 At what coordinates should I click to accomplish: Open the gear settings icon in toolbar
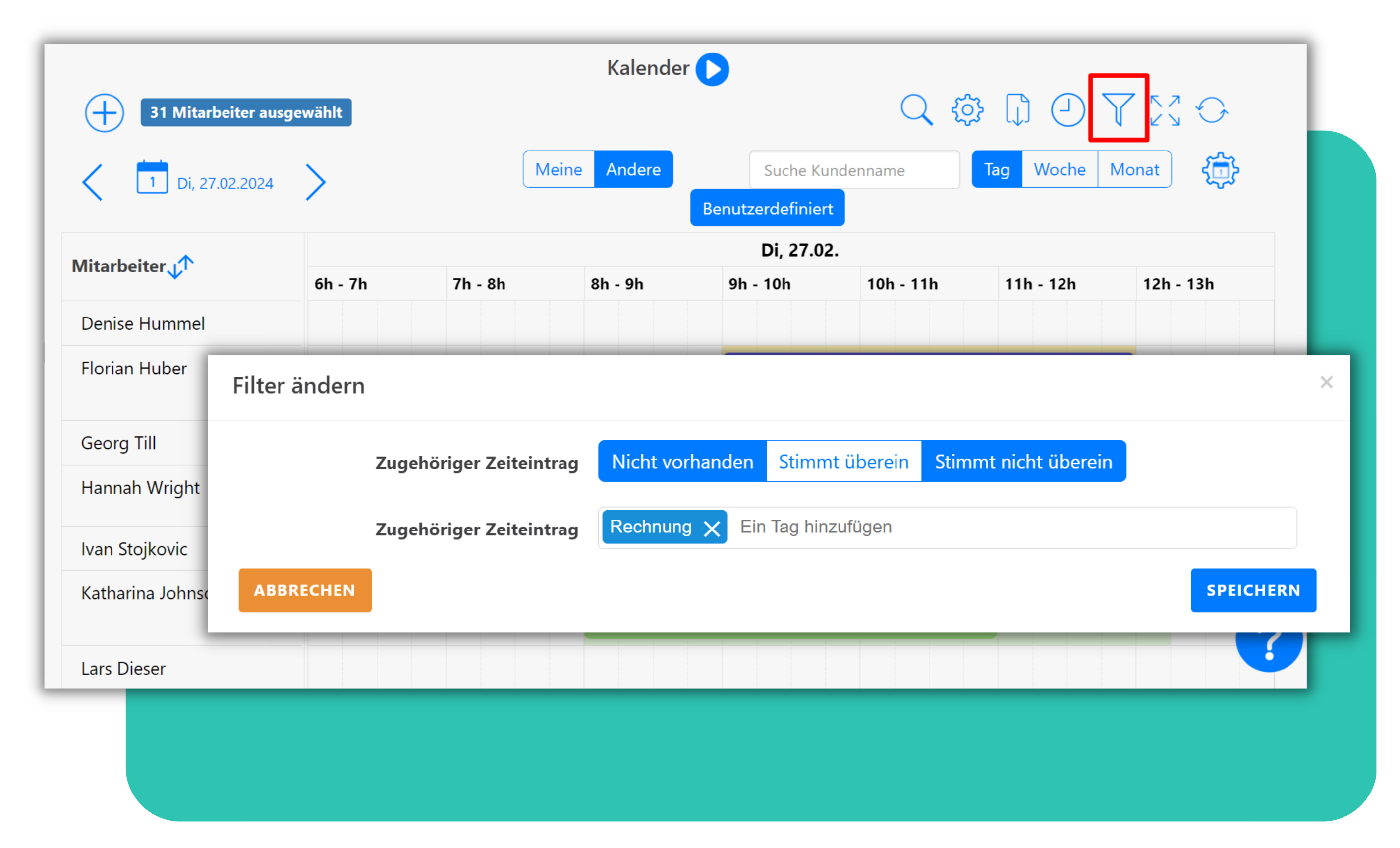coord(967,109)
